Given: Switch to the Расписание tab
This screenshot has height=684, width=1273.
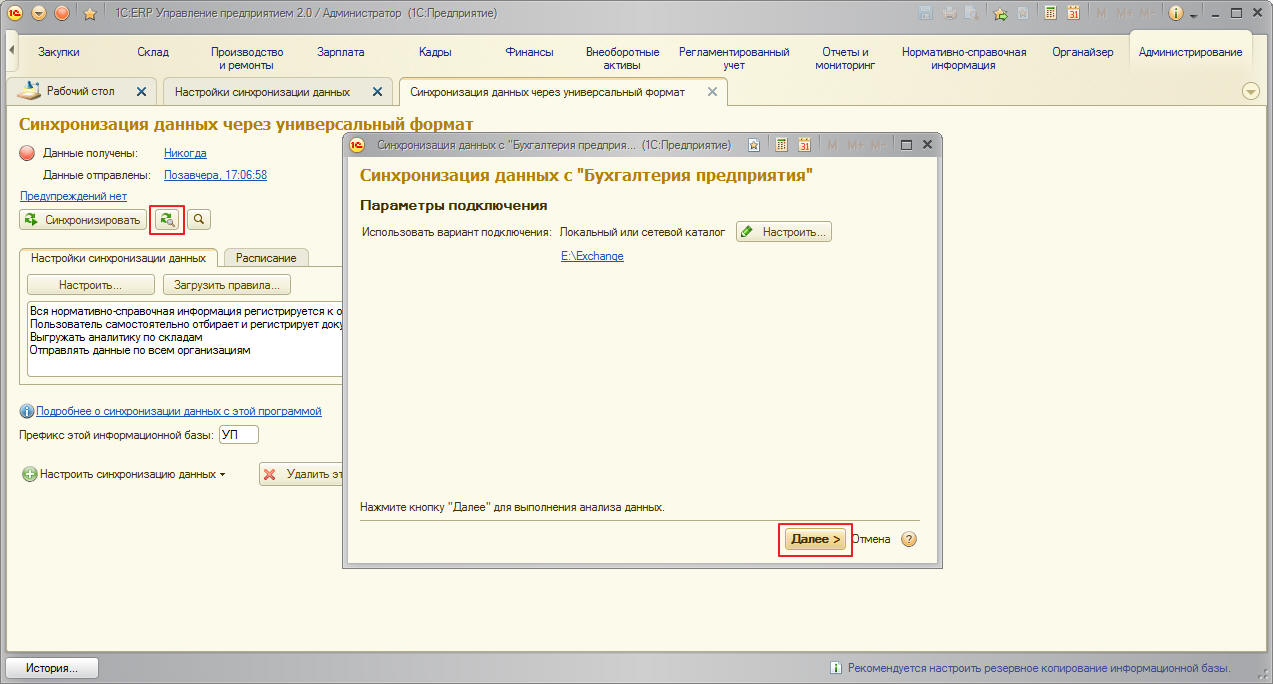Looking at the screenshot, I should pyautogui.click(x=266, y=257).
